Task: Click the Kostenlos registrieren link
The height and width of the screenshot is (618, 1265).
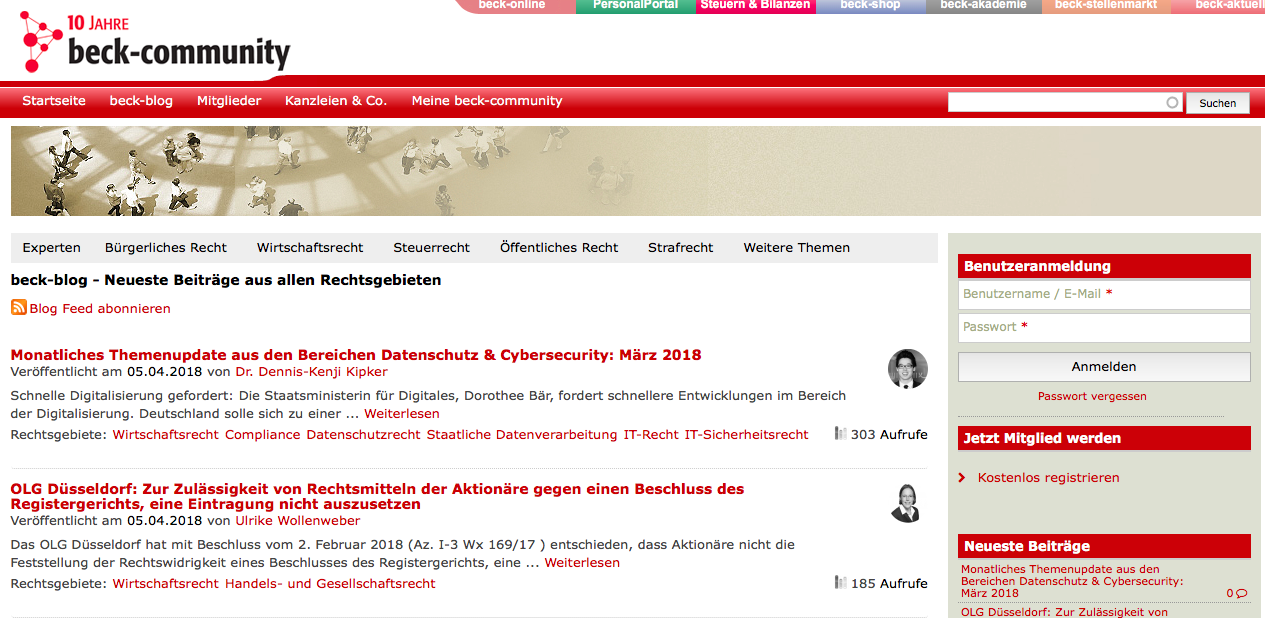Action: [x=1048, y=478]
